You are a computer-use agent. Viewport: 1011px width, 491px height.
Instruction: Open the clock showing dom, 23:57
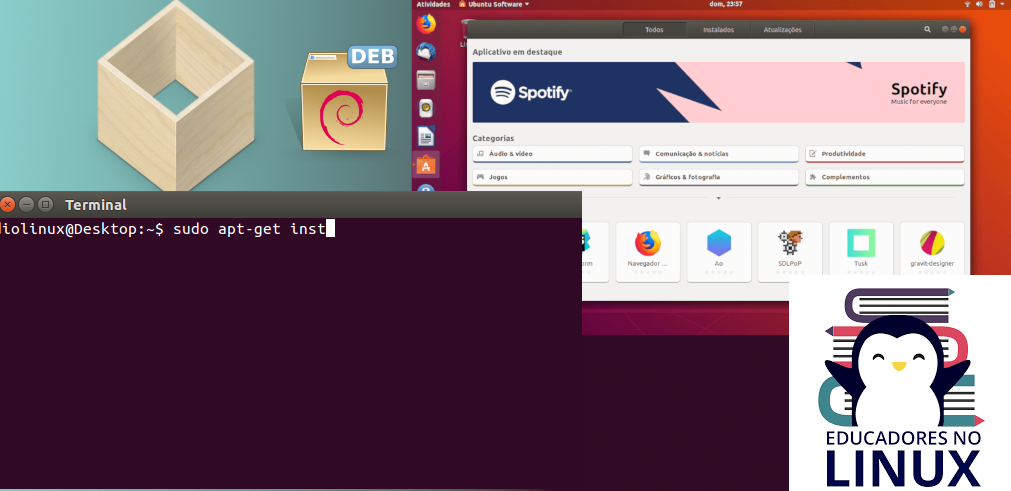pyautogui.click(x=725, y=4)
